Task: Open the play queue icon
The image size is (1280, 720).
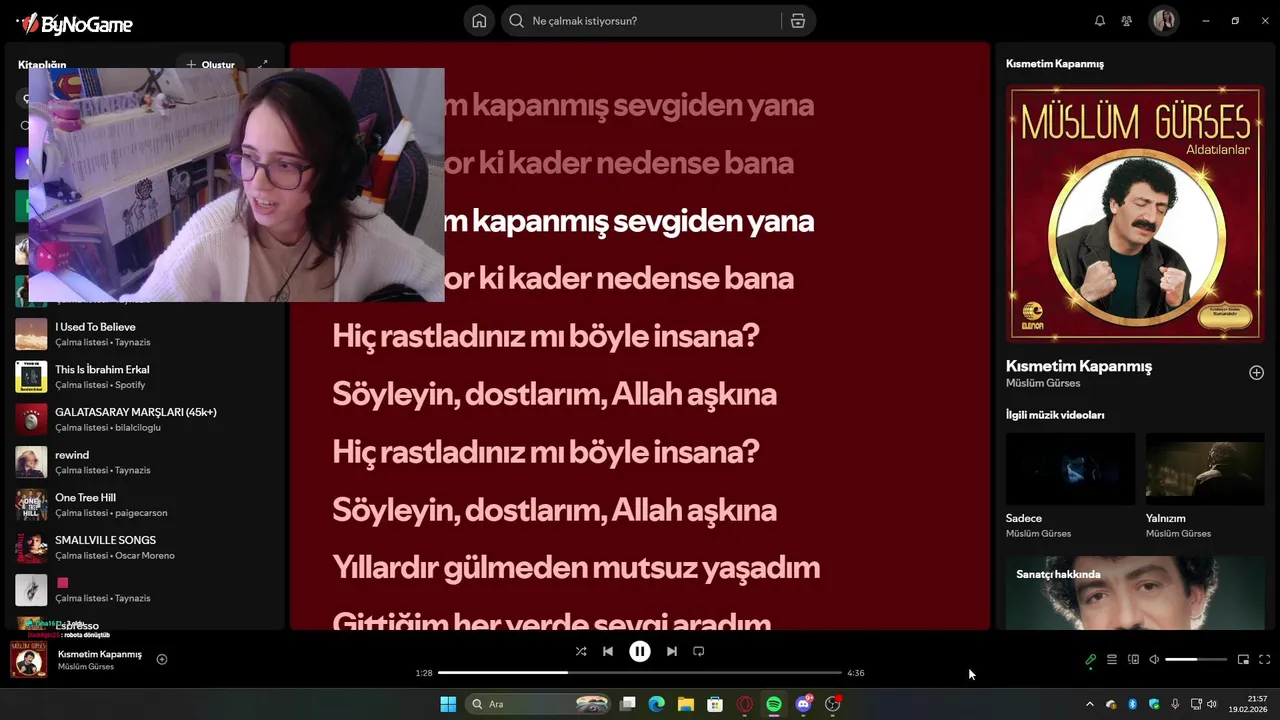Action: (1112, 660)
